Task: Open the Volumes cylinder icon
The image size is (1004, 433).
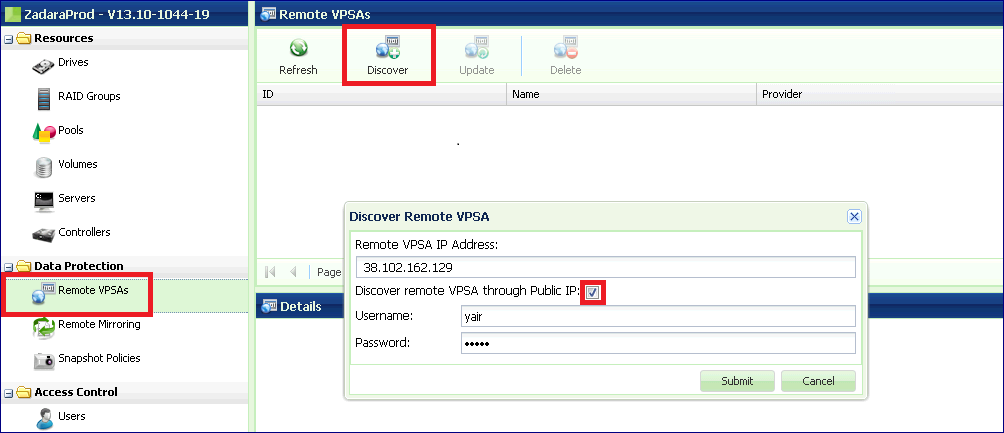Action: click(44, 167)
